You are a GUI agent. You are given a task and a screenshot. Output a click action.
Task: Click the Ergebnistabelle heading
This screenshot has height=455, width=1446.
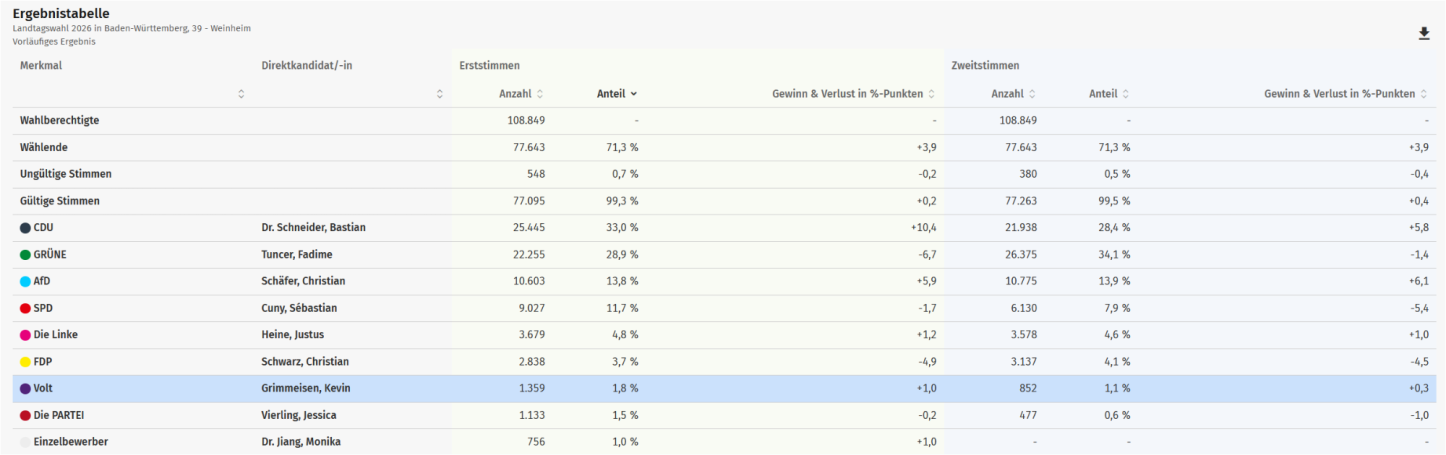[61, 14]
